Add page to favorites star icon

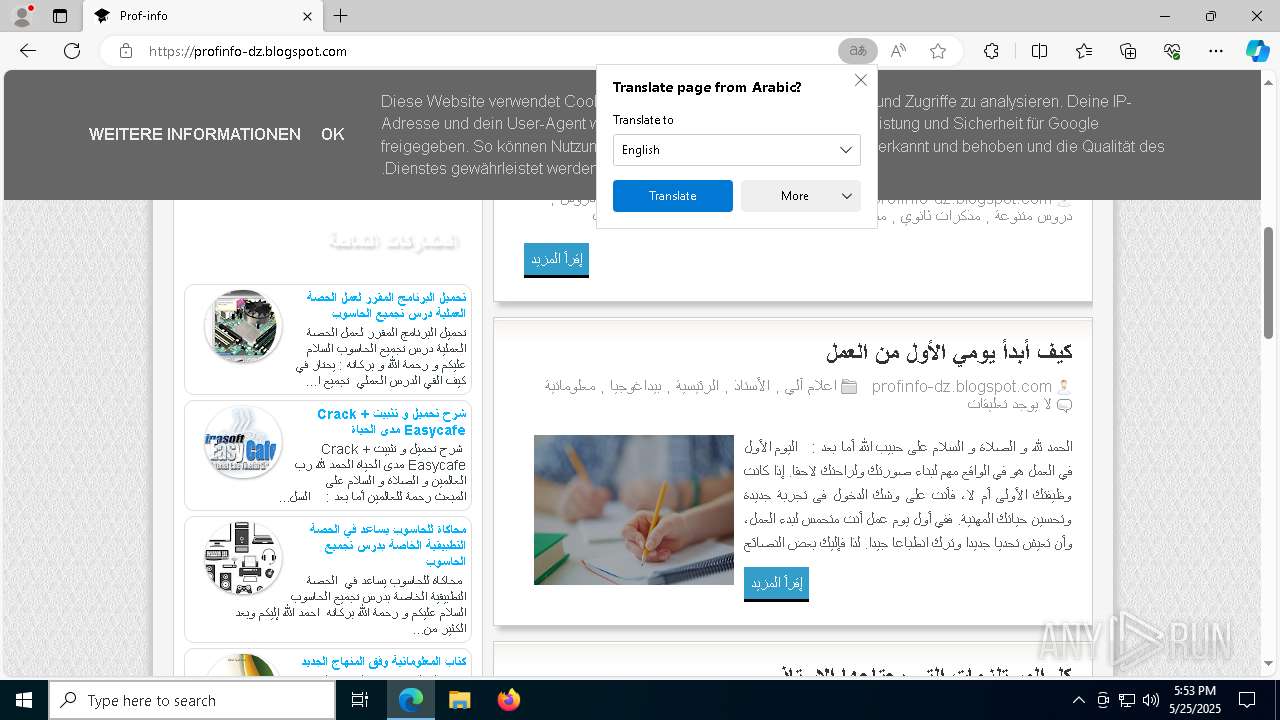[938, 51]
